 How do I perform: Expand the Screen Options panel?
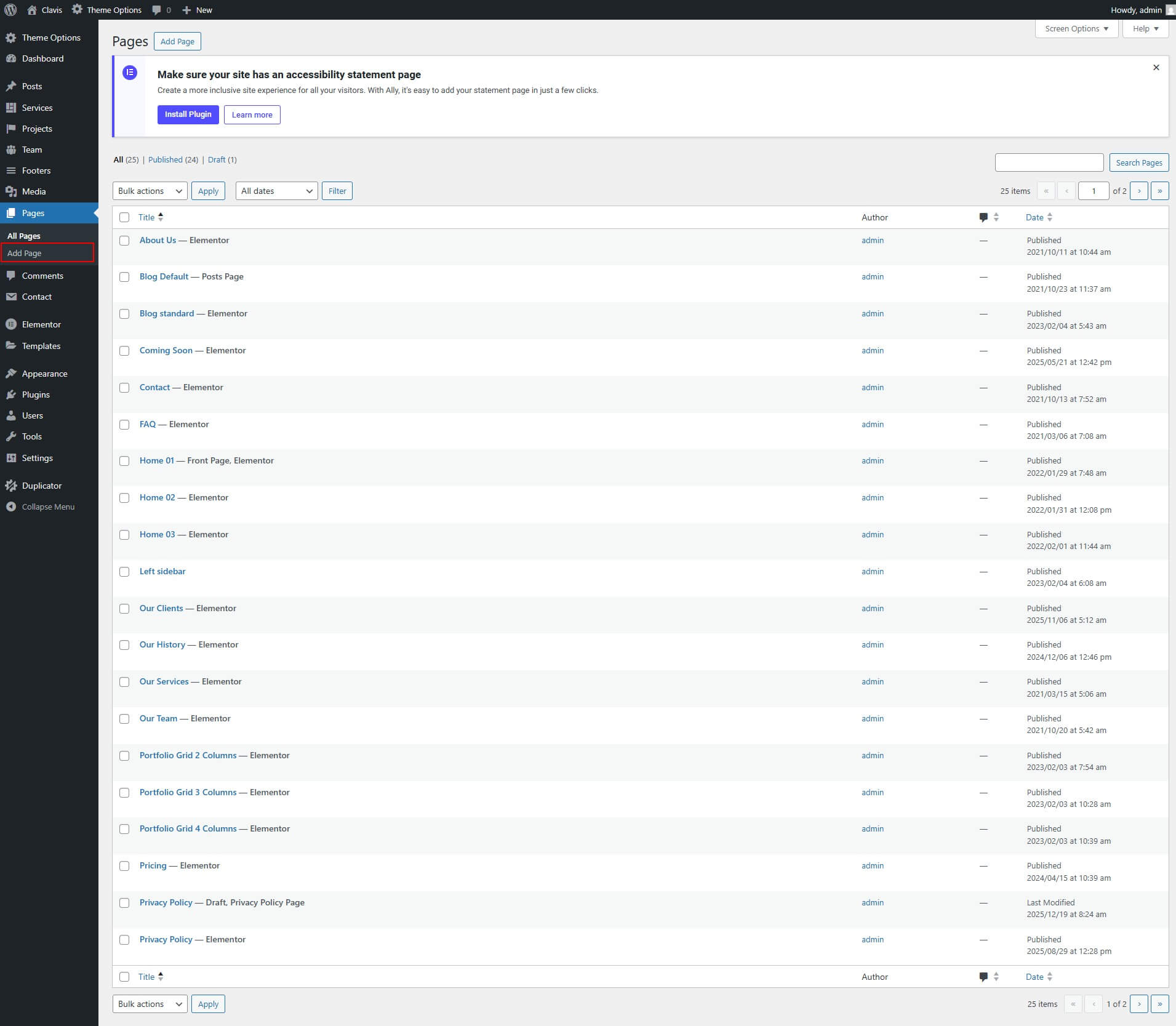1076,29
